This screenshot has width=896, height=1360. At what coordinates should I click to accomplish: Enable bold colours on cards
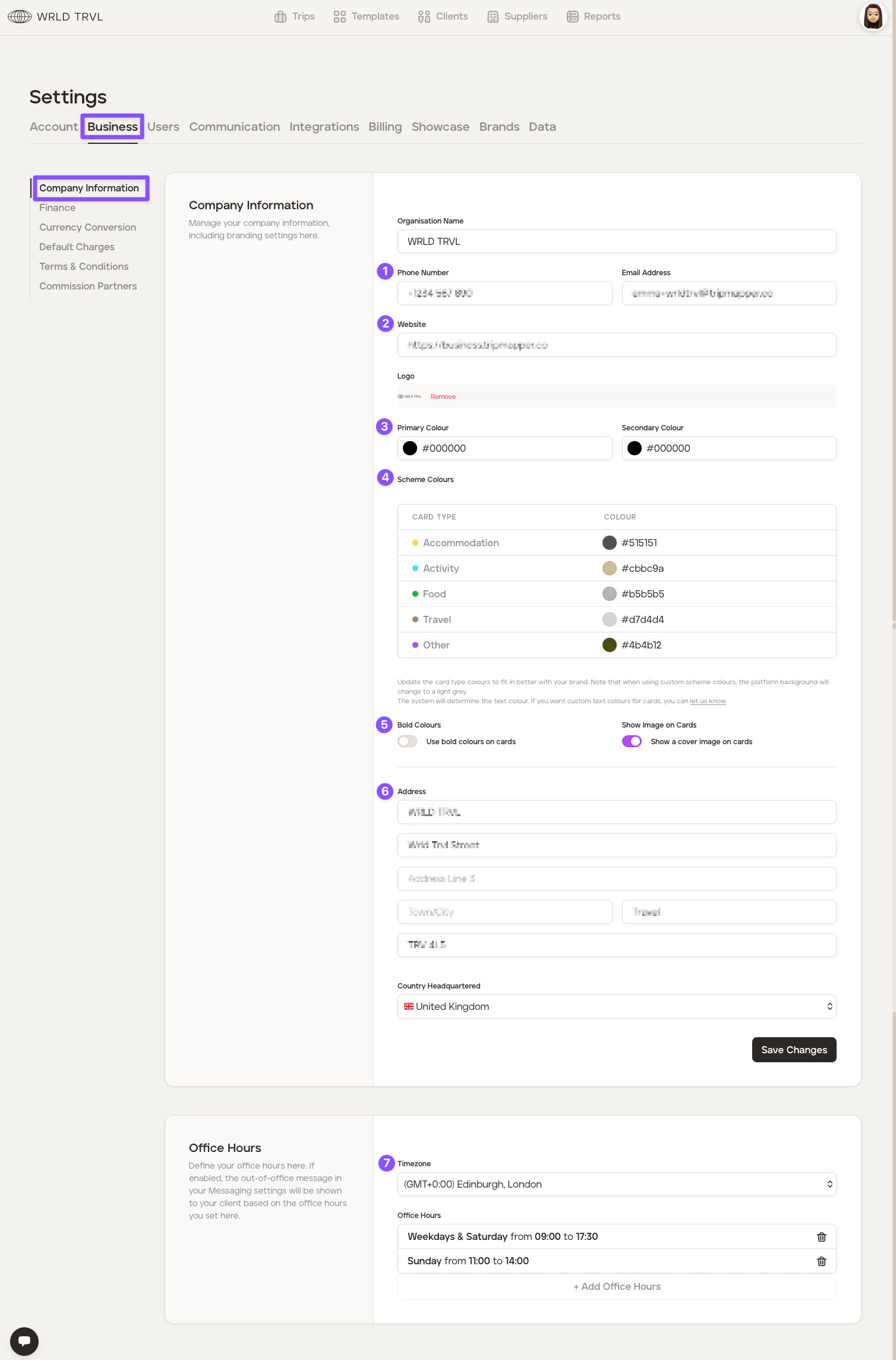[408, 741]
